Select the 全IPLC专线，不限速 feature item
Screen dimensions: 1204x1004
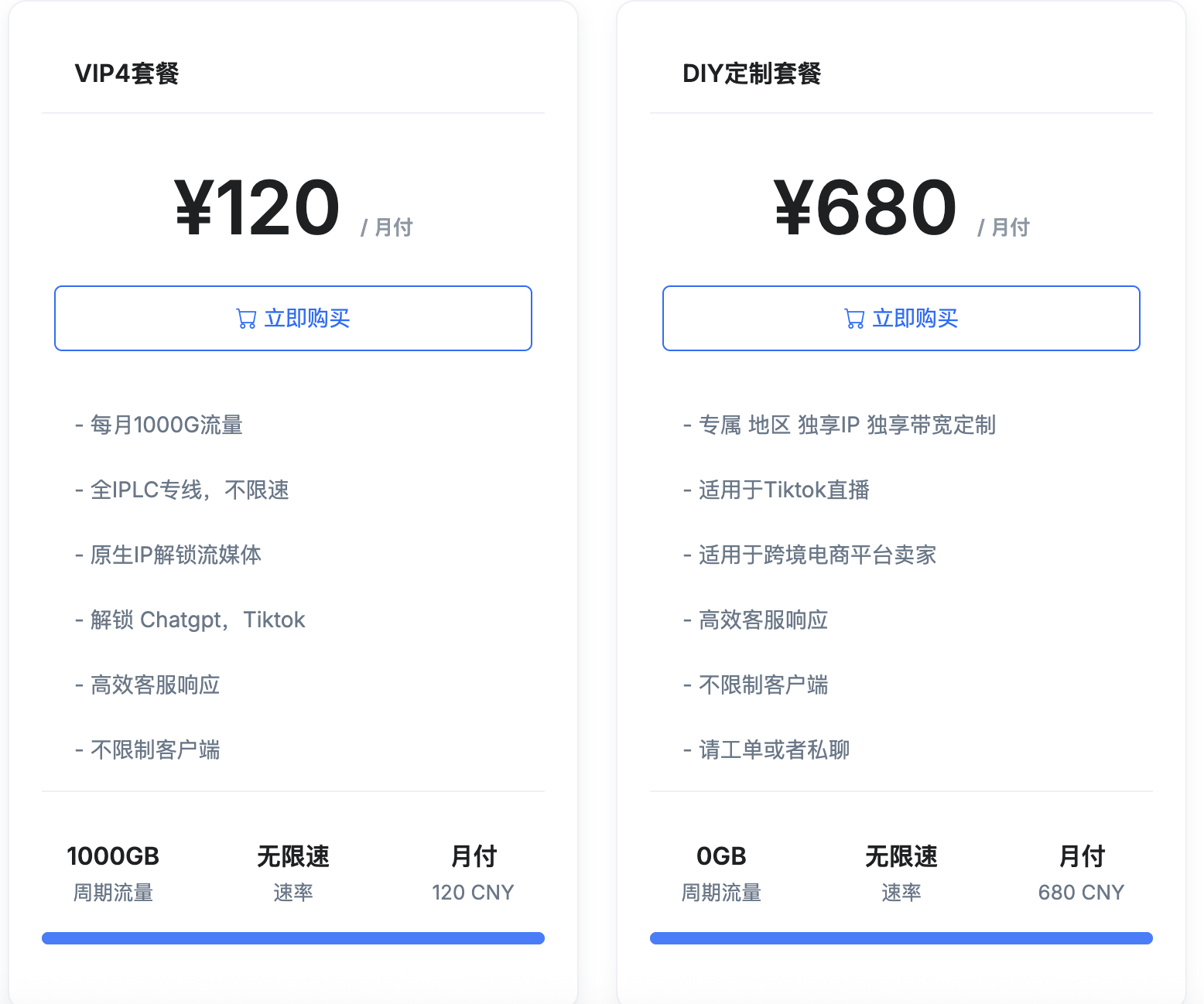(x=189, y=490)
